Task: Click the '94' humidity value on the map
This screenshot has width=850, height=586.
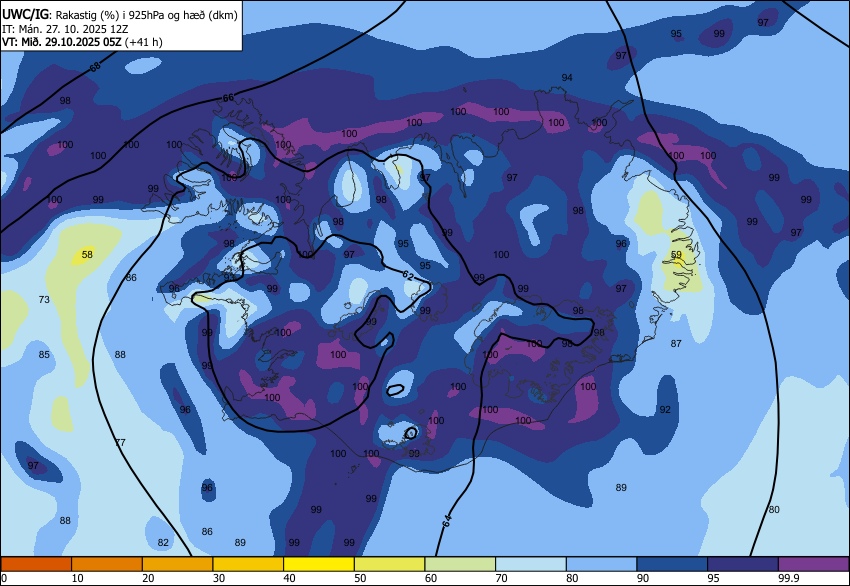Action: pyautogui.click(x=567, y=78)
